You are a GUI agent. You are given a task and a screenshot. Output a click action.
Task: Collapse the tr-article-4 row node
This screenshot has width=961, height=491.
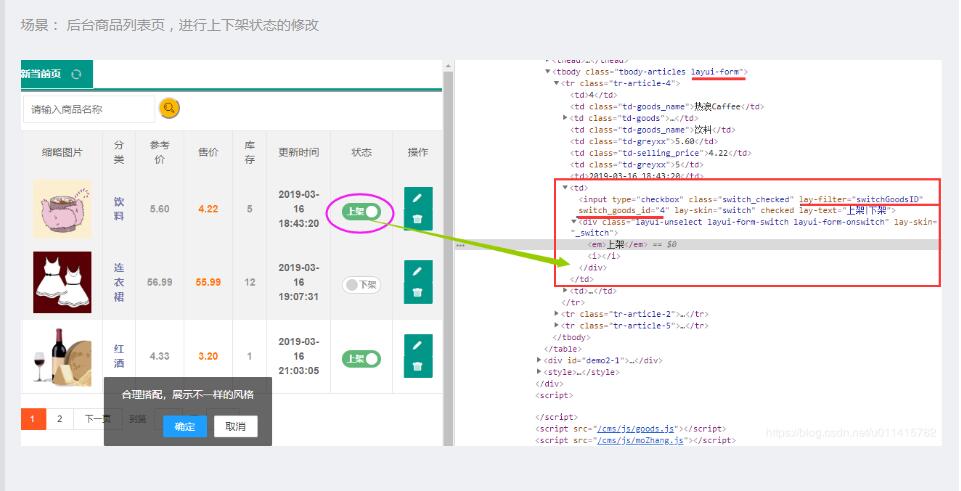click(x=556, y=83)
